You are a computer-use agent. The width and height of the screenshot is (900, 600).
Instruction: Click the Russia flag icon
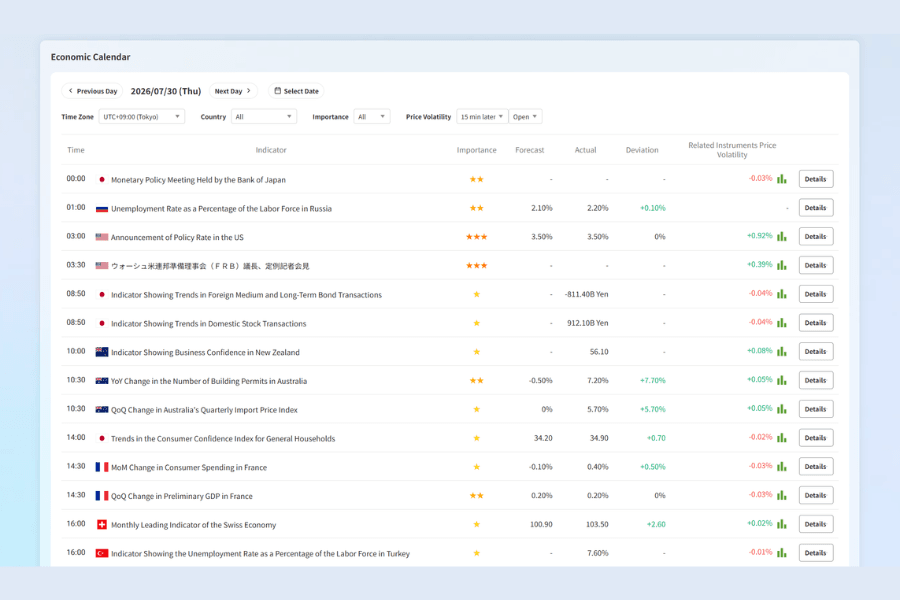point(102,208)
